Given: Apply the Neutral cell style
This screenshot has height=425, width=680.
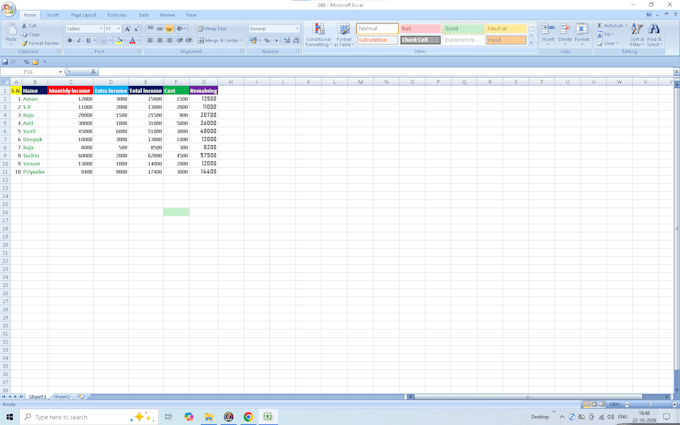Looking at the screenshot, I should (506, 29).
